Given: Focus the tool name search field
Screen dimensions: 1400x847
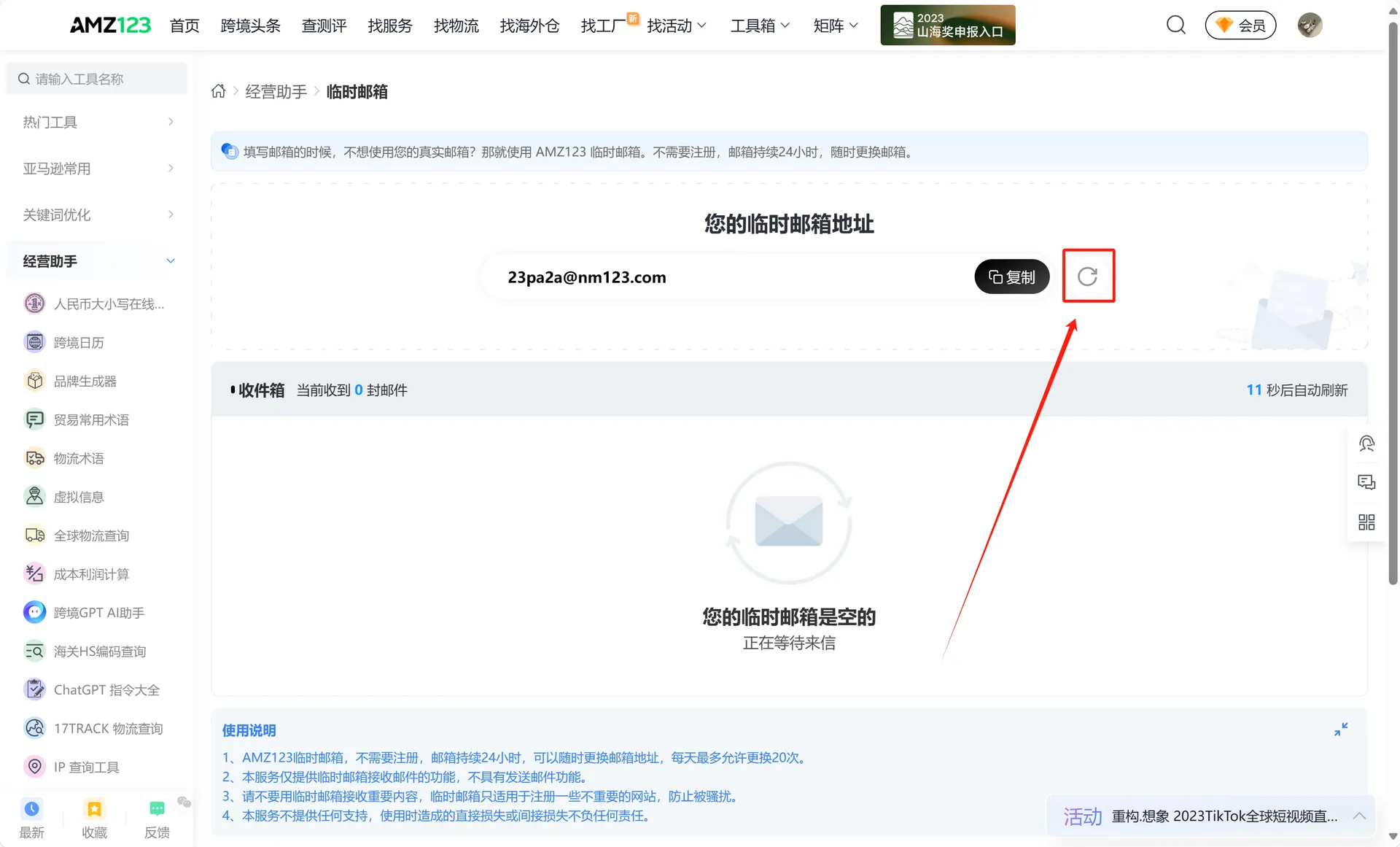Looking at the screenshot, I should tap(97, 79).
